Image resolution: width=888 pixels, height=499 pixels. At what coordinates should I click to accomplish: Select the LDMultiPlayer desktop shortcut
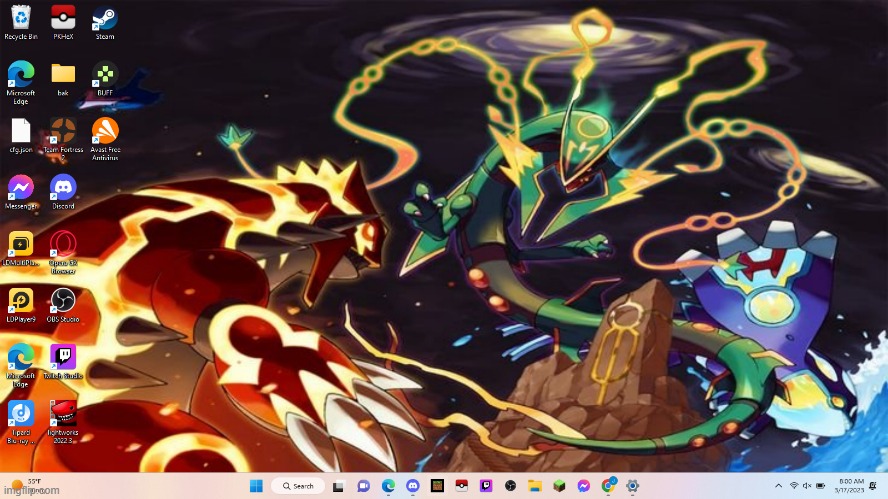(x=20, y=249)
